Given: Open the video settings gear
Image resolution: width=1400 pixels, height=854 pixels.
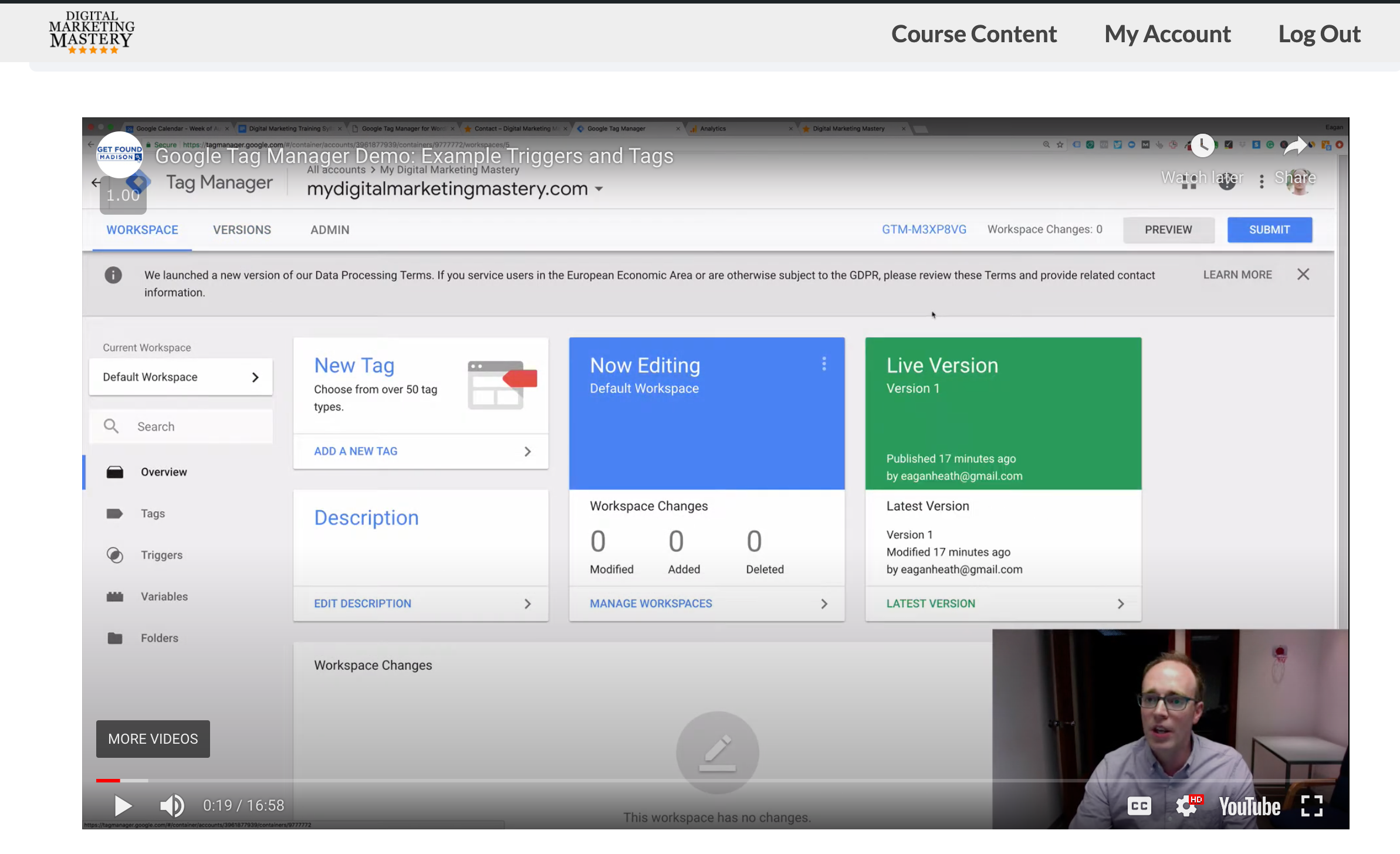Looking at the screenshot, I should pyautogui.click(x=1186, y=806).
